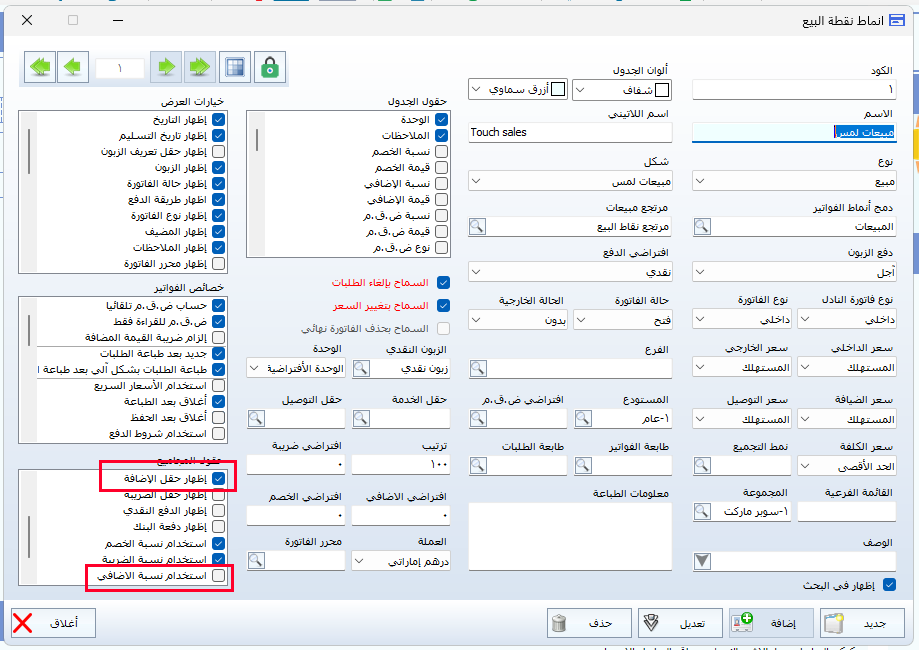919x650 pixels.
Task: Enable the استخدام نسبة الاضافي checkbox
Action: click(x=219, y=577)
